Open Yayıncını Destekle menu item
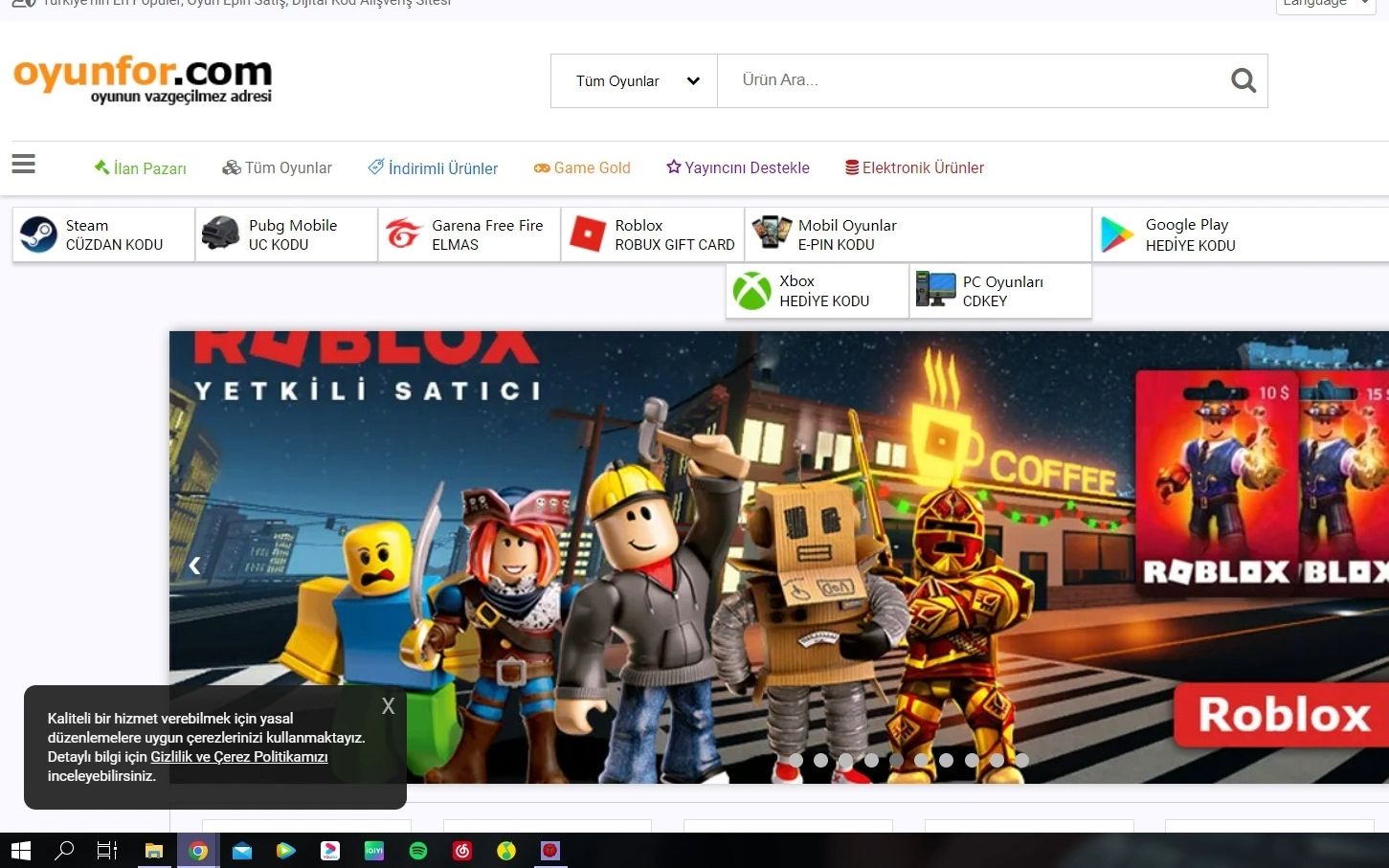1389x868 pixels. [738, 167]
